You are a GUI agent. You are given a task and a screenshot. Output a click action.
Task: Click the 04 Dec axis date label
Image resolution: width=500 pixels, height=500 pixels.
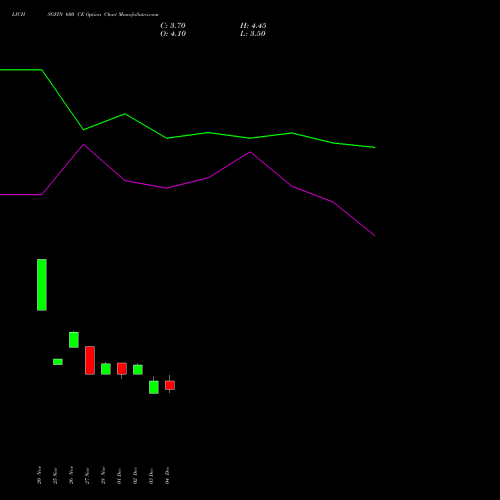coord(167,475)
